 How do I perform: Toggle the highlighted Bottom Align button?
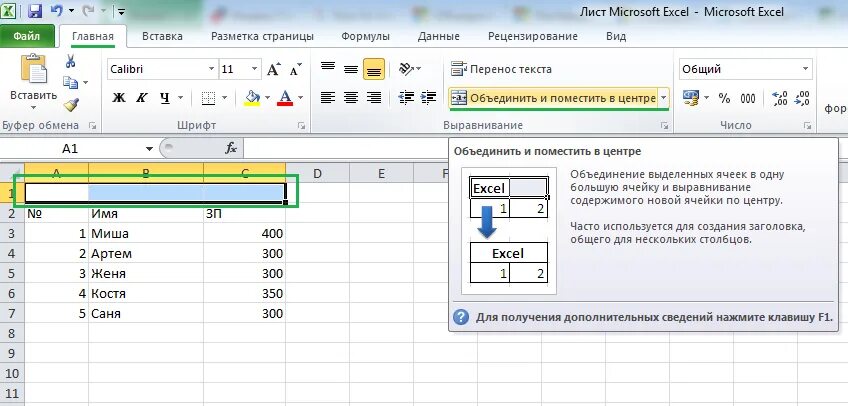374,69
